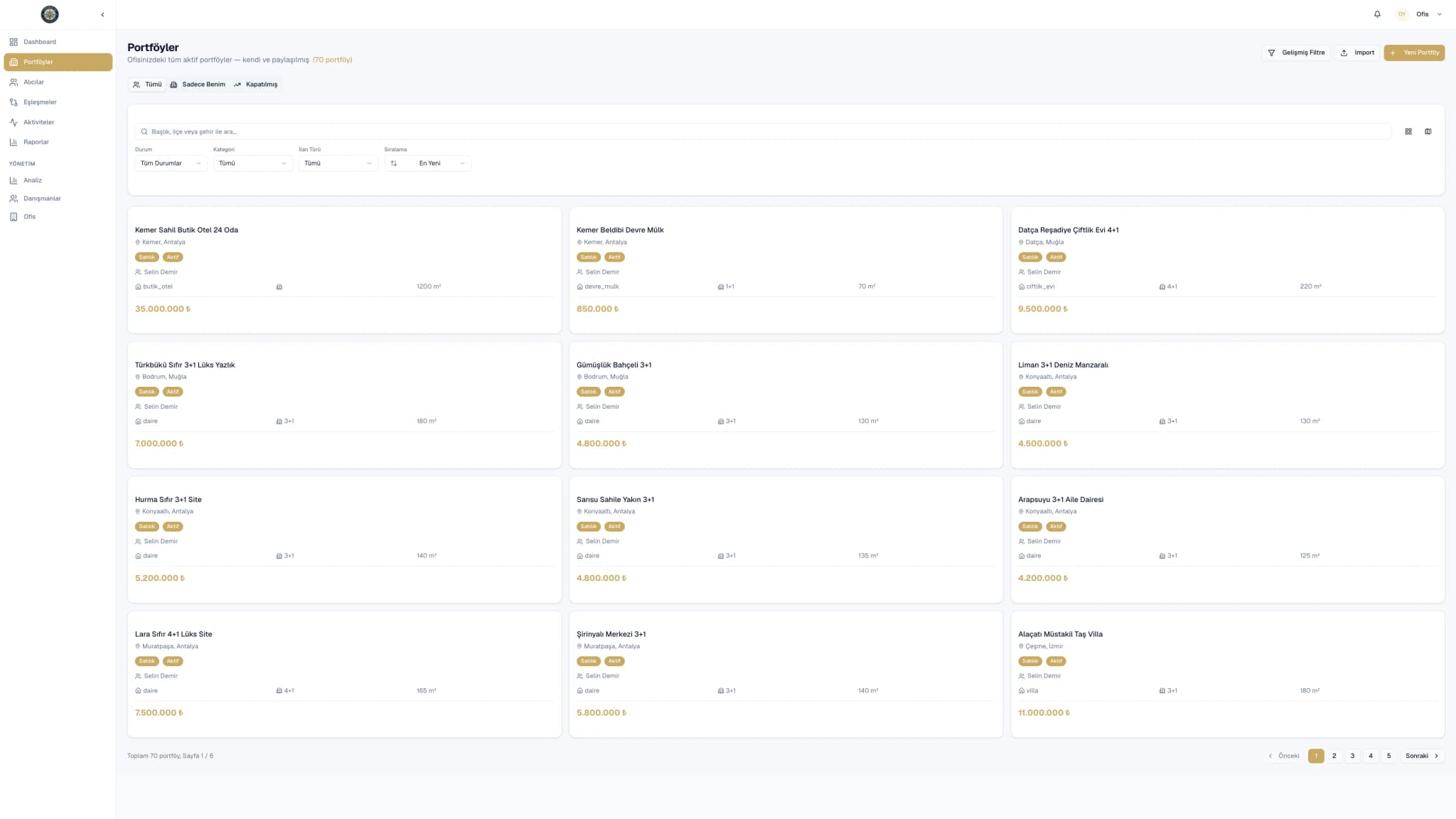
Task: Click the notification bell icon
Action: pyautogui.click(x=1377, y=14)
